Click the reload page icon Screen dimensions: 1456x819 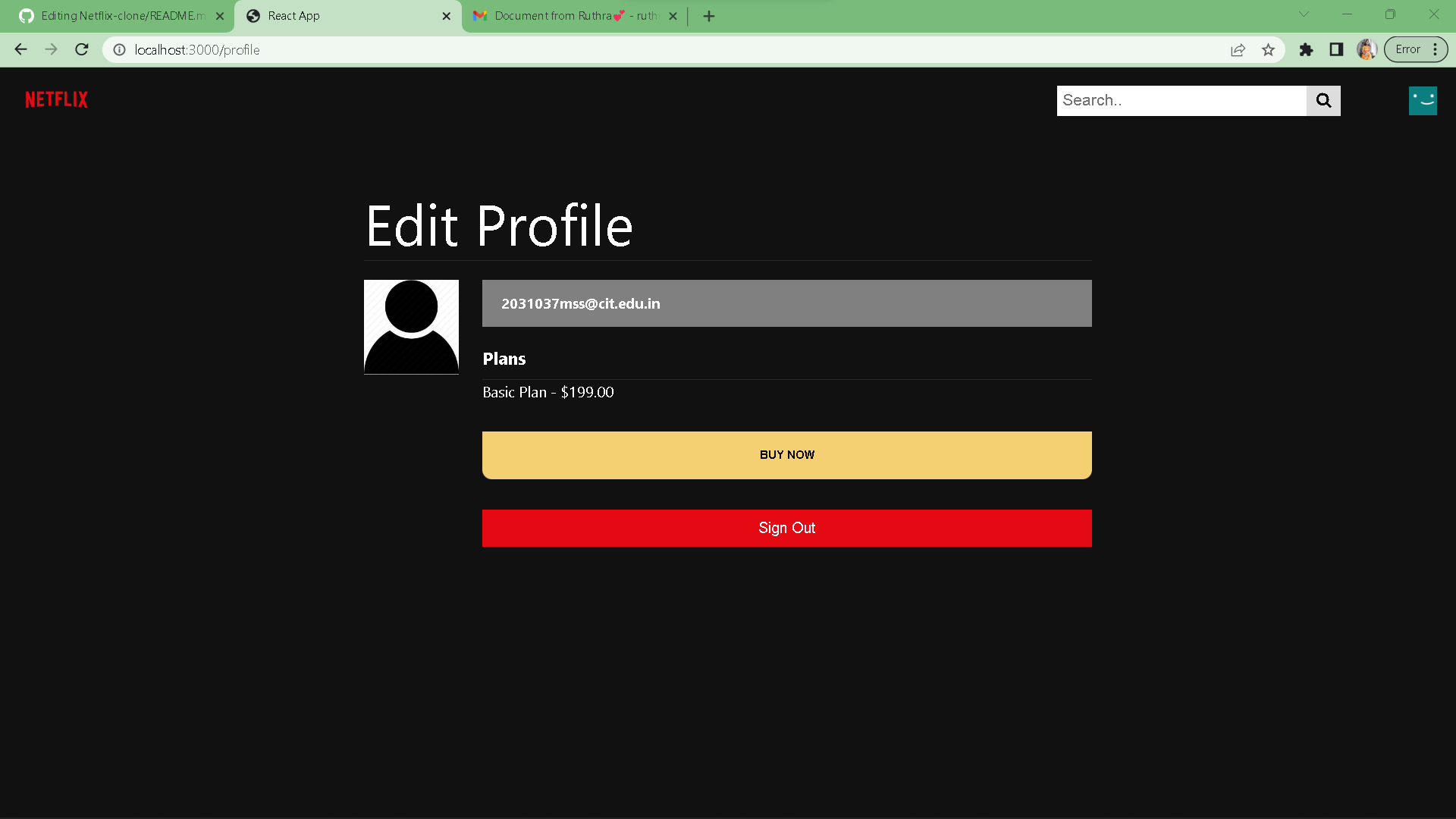pos(81,49)
